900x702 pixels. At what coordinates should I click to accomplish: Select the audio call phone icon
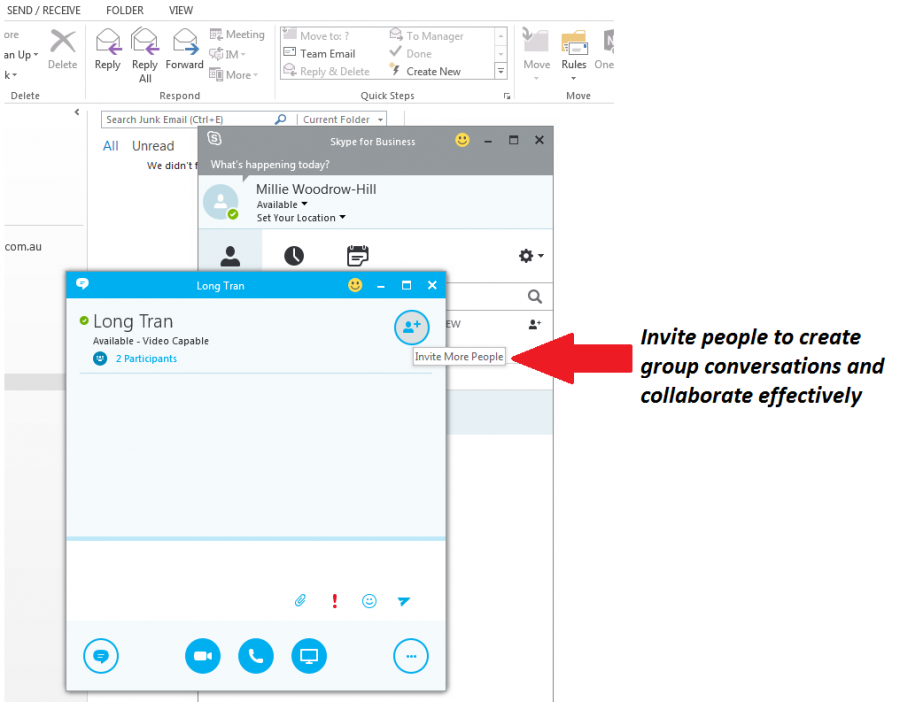(255, 656)
